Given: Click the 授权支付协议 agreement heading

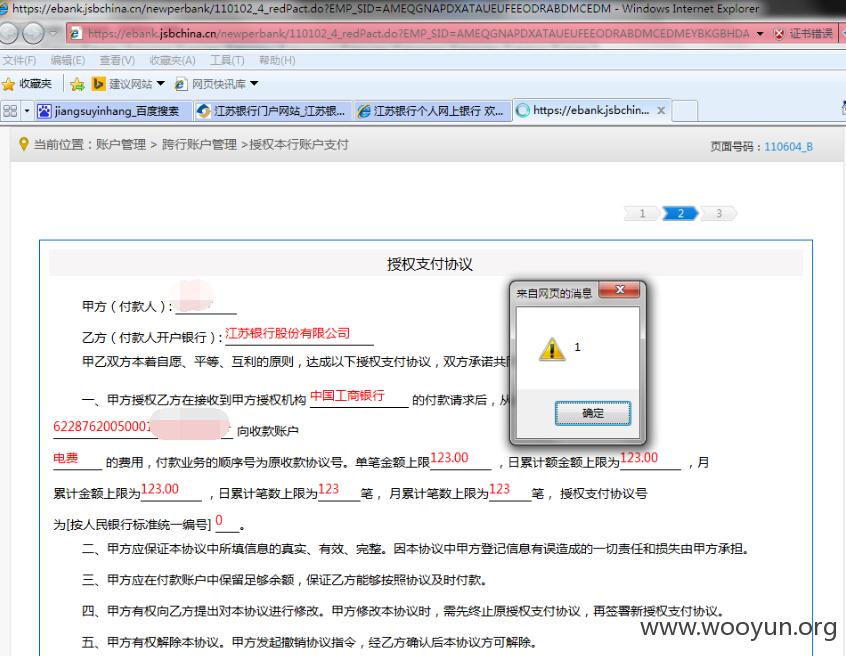Looking at the screenshot, I should click(x=429, y=264).
